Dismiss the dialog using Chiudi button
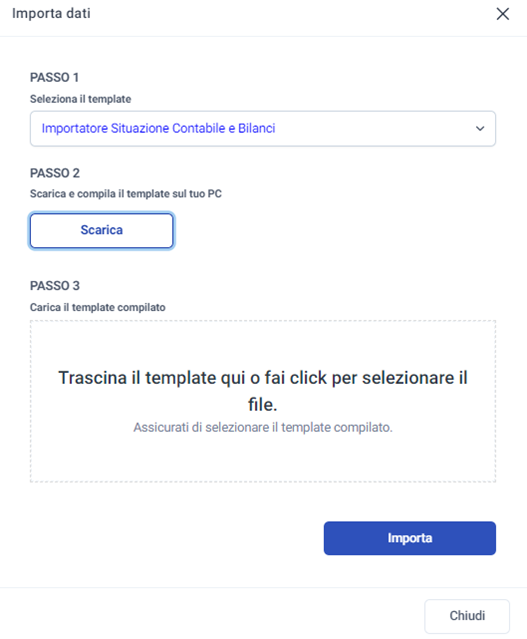527x639 pixels. [x=467, y=616]
